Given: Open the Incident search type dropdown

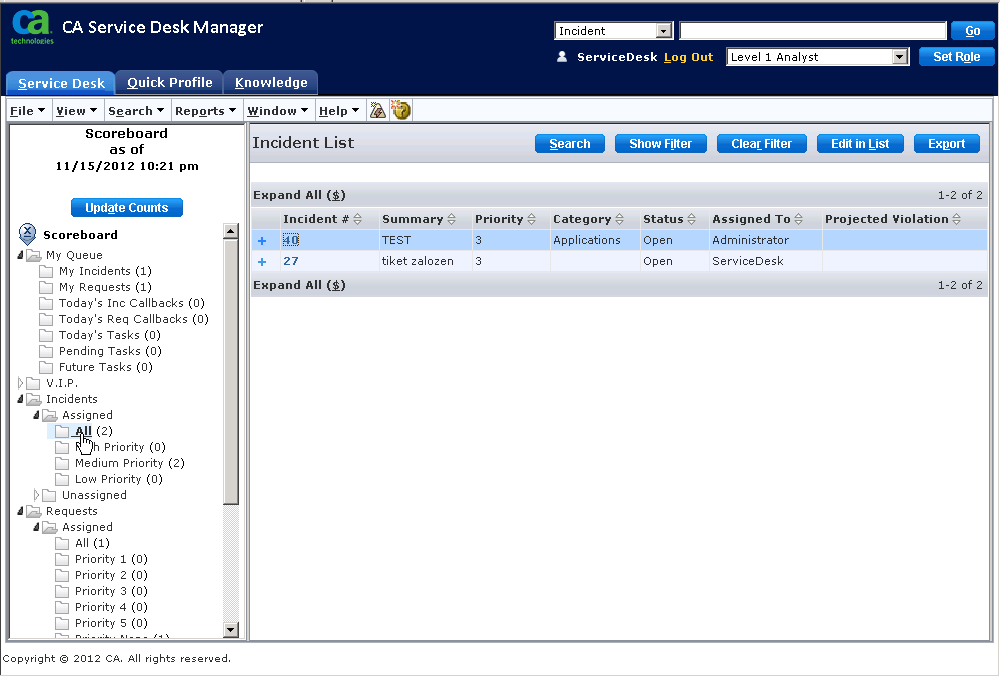Looking at the screenshot, I should click(x=664, y=31).
